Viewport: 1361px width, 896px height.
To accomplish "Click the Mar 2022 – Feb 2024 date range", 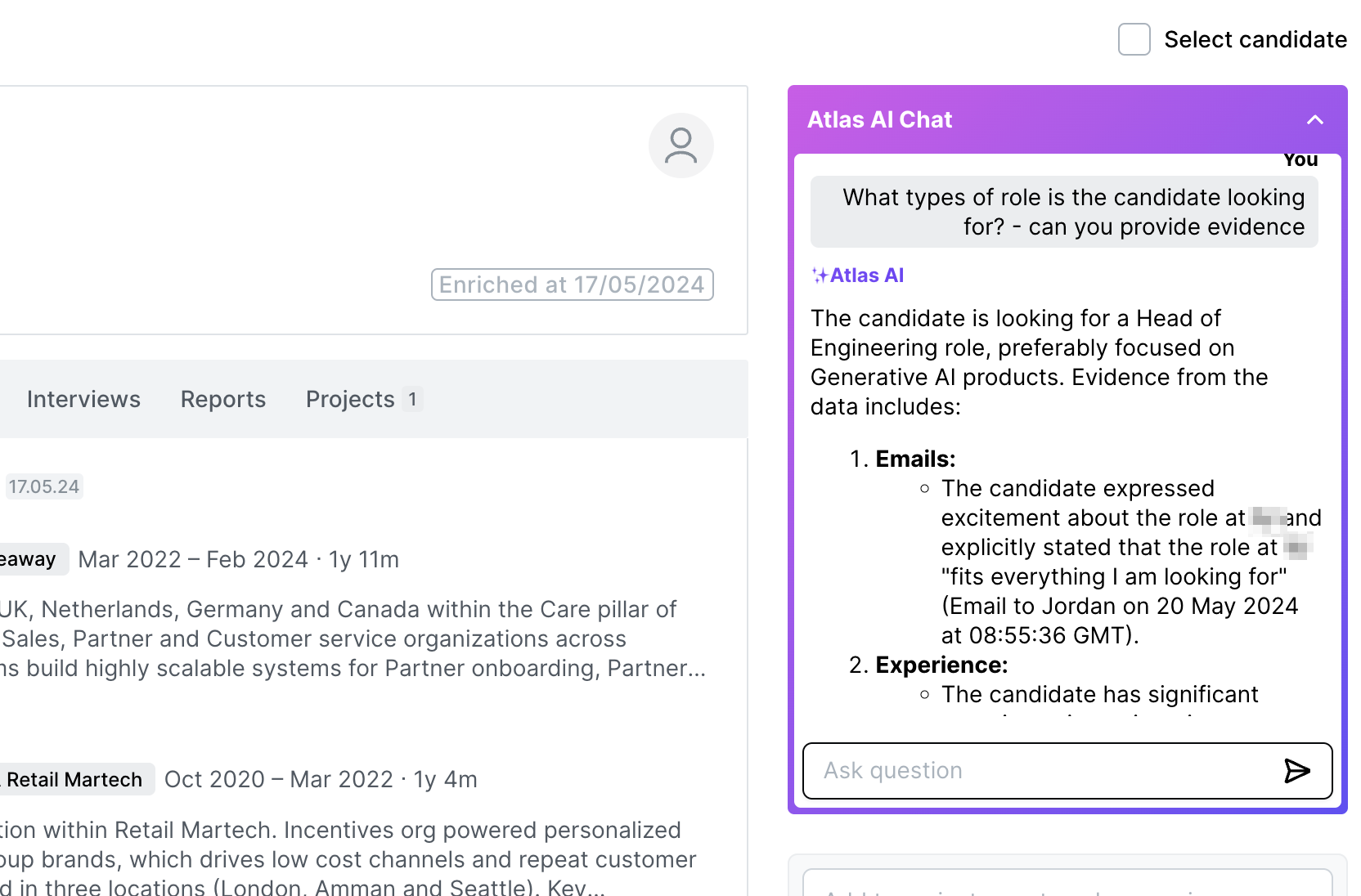I will [x=193, y=559].
